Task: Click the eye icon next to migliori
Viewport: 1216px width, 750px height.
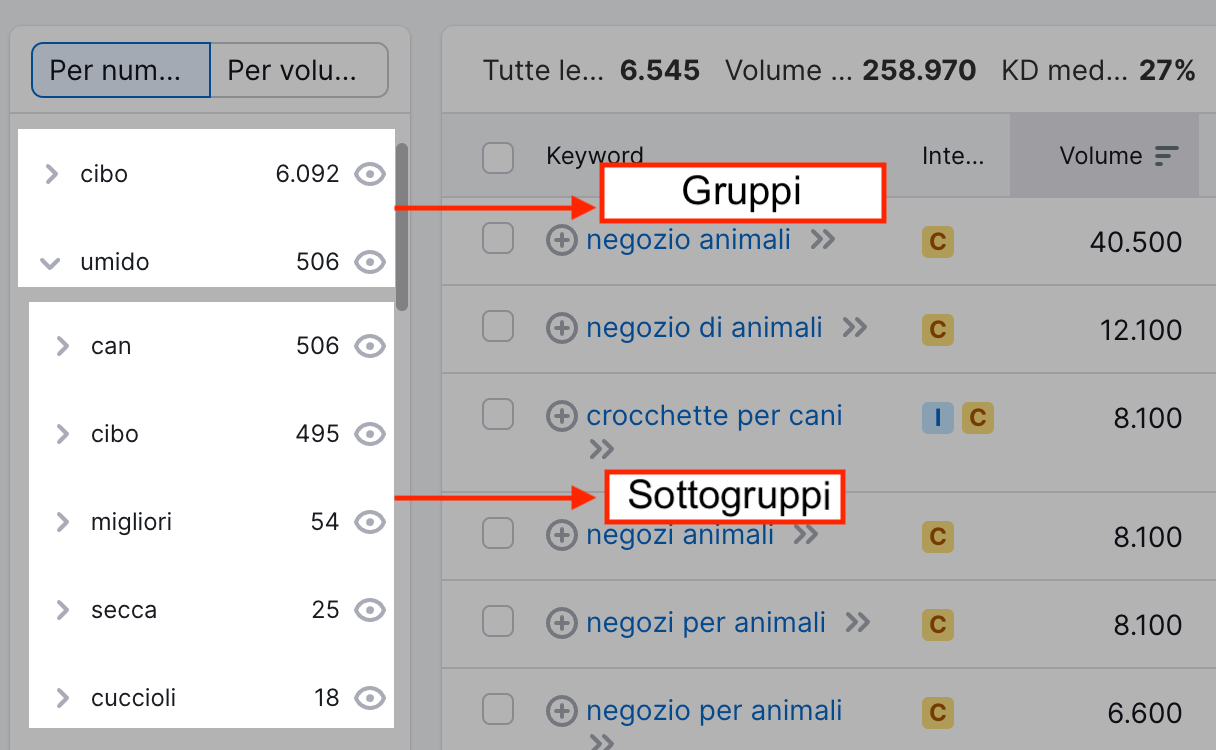Action: [x=370, y=521]
